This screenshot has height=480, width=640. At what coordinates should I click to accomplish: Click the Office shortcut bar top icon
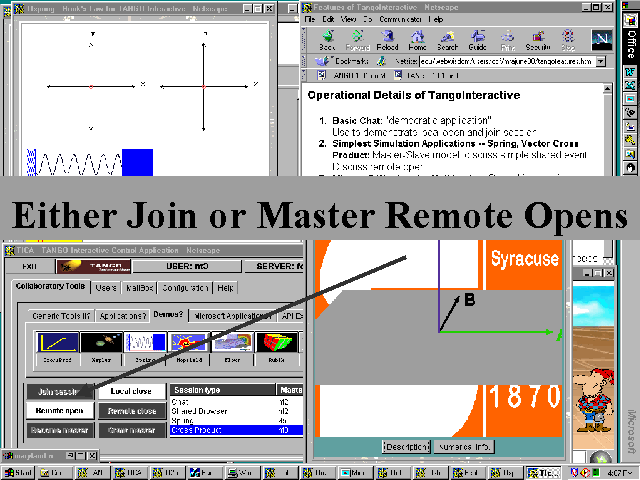tap(630, 19)
